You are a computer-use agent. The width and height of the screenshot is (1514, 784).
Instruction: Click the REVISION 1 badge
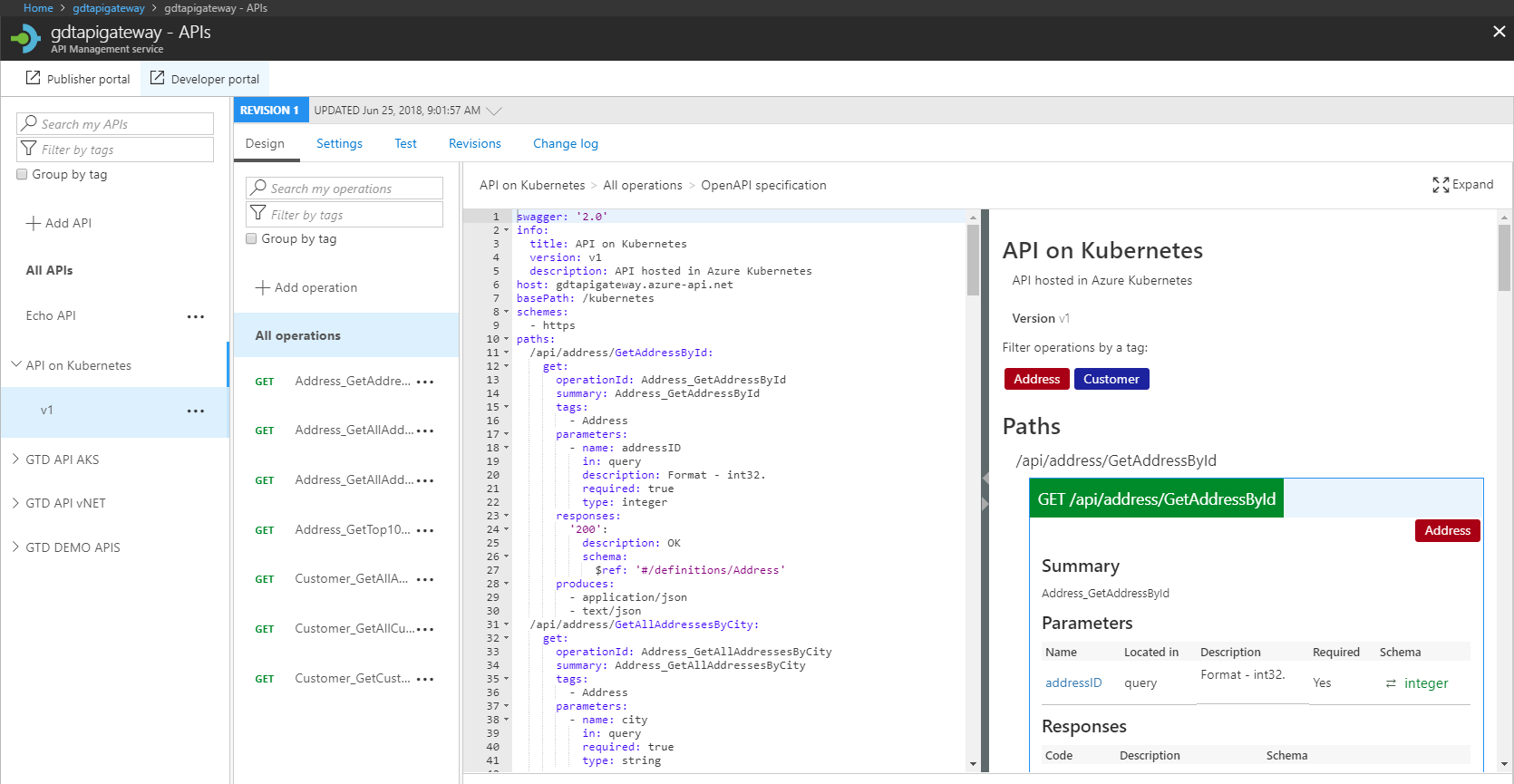[x=271, y=111]
